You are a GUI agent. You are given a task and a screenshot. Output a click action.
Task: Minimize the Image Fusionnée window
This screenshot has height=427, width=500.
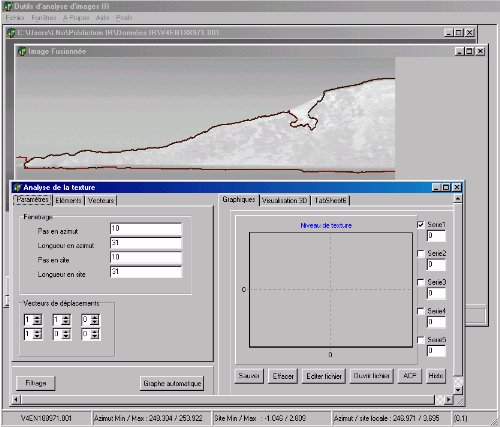[460, 51]
